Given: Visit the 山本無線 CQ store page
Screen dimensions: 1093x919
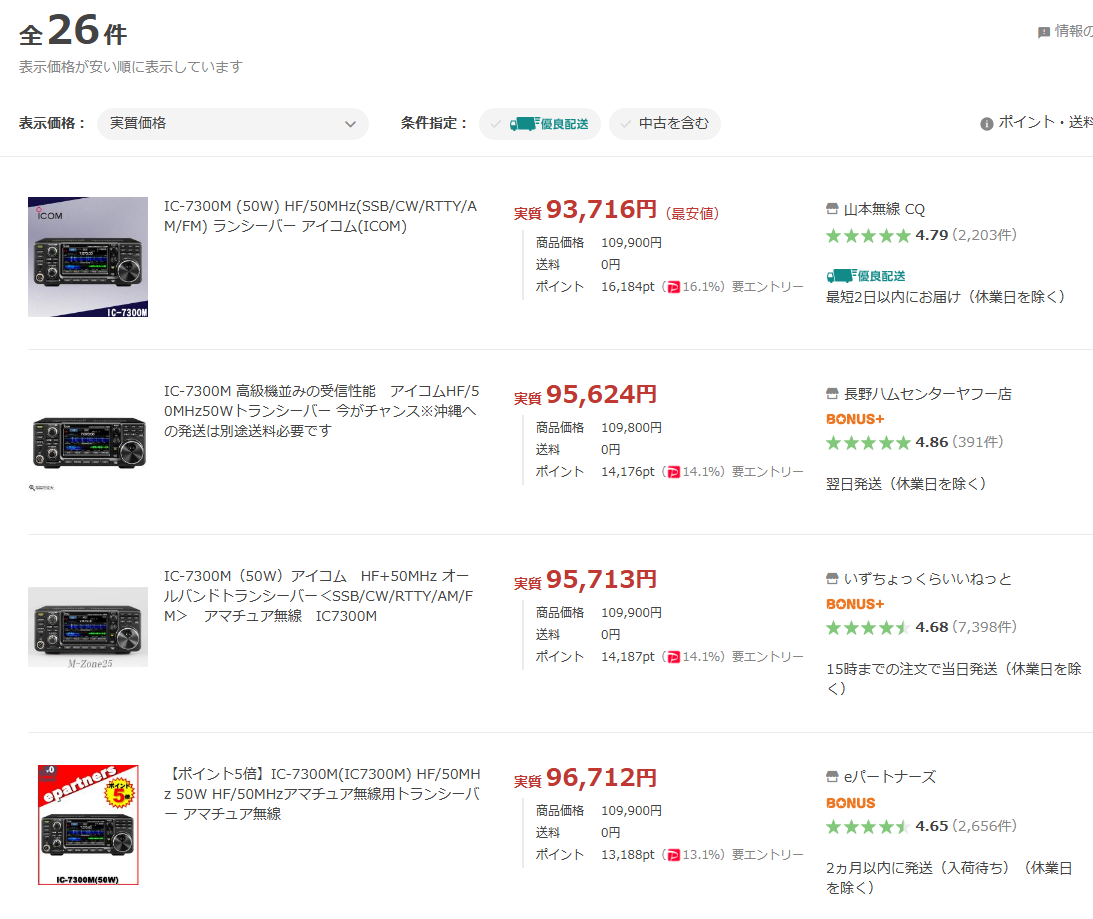Looking at the screenshot, I should click(x=884, y=209).
